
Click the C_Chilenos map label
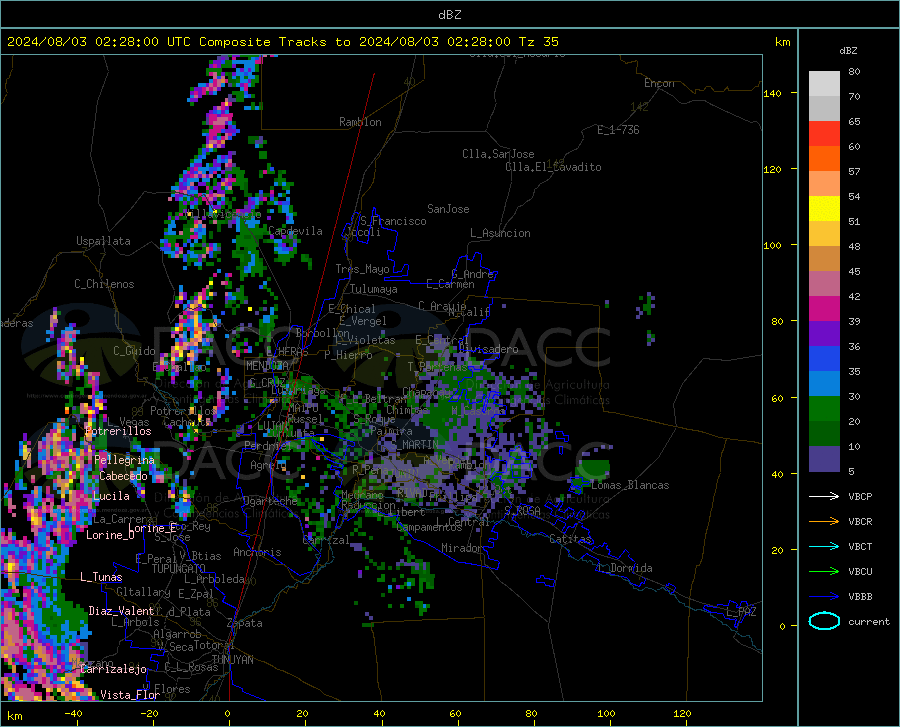click(x=104, y=284)
